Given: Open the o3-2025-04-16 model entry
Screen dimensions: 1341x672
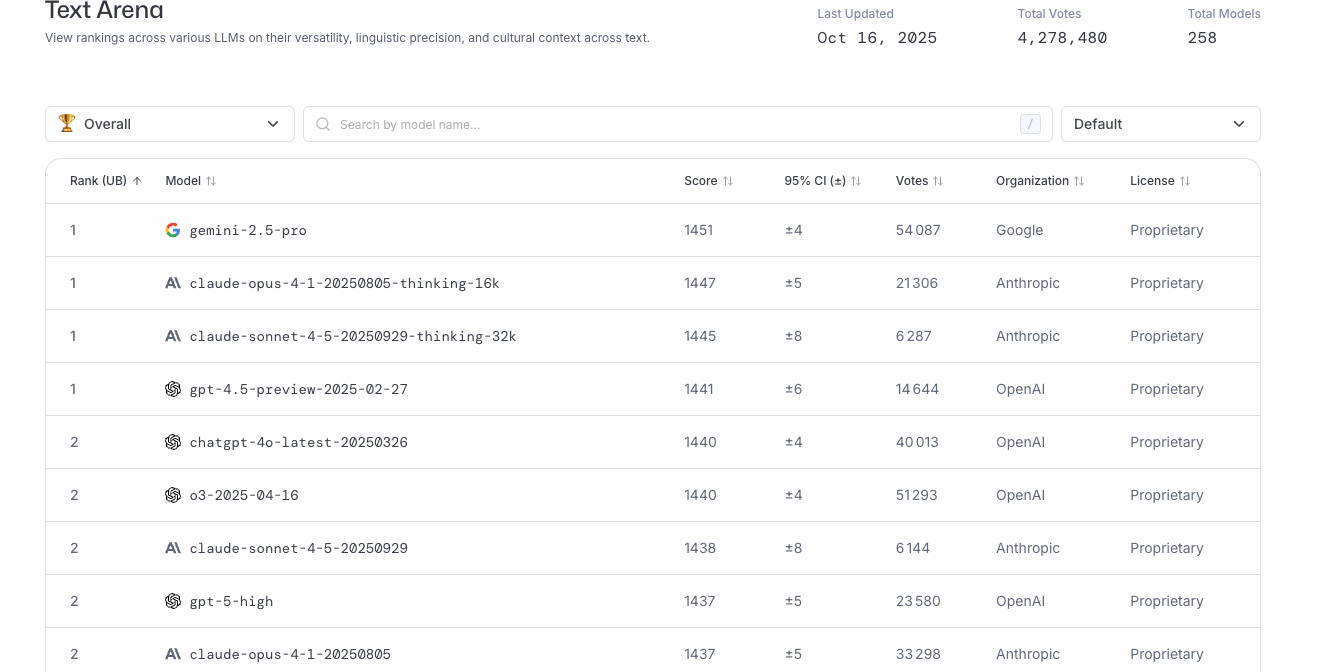Looking at the screenshot, I should click(x=241, y=494).
